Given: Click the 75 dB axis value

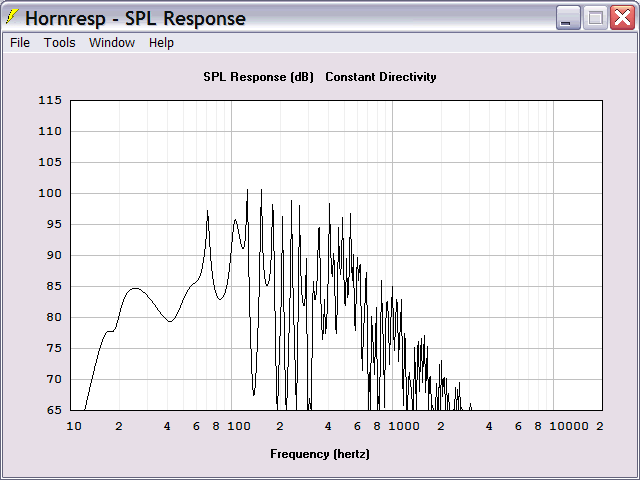Looking at the screenshot, I should tap(54, 348).
